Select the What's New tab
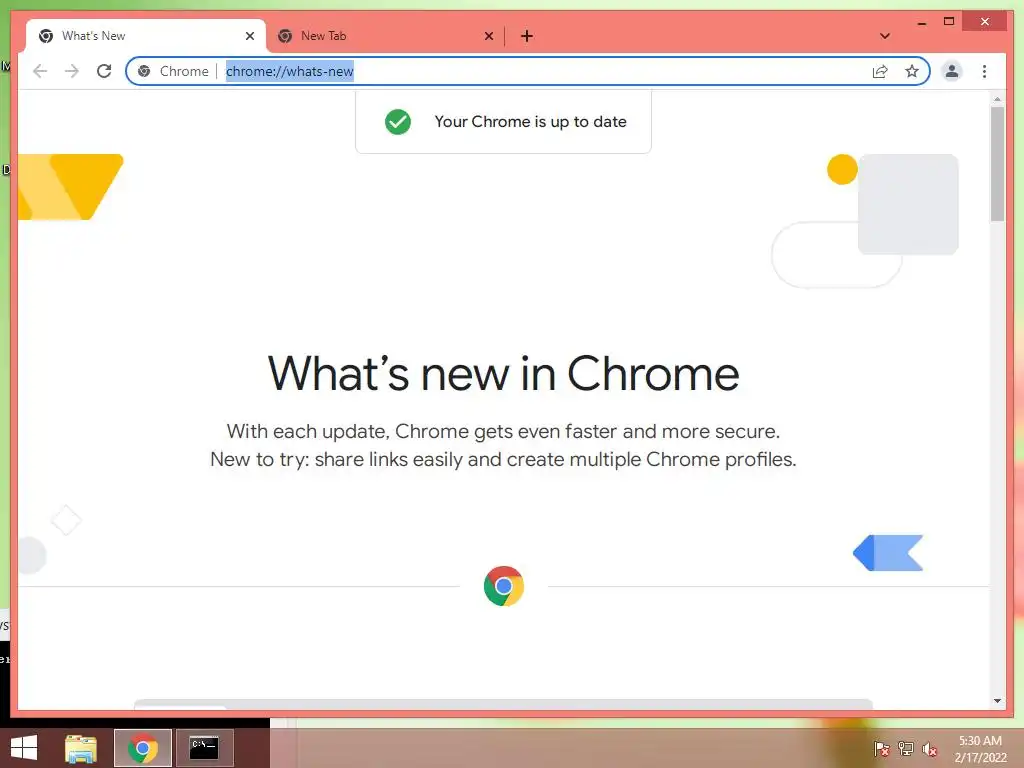The image size is (1024, 768). [146, 36]
